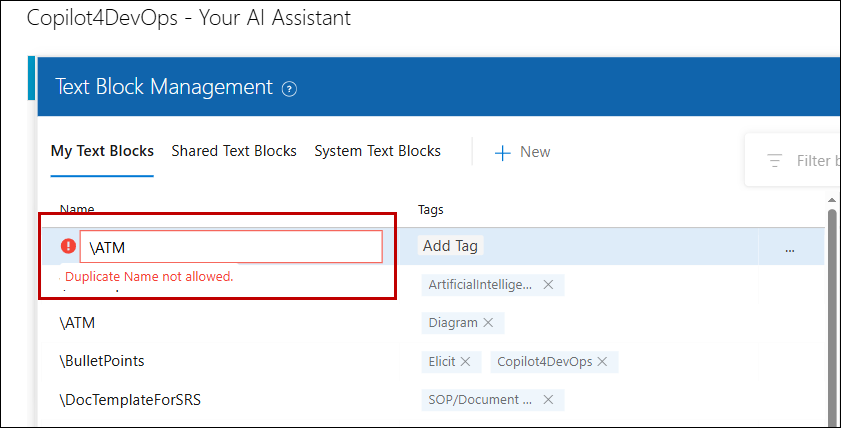Remove the Diagram tag
This screenshot has height=428, width=841.
(488, 323)
